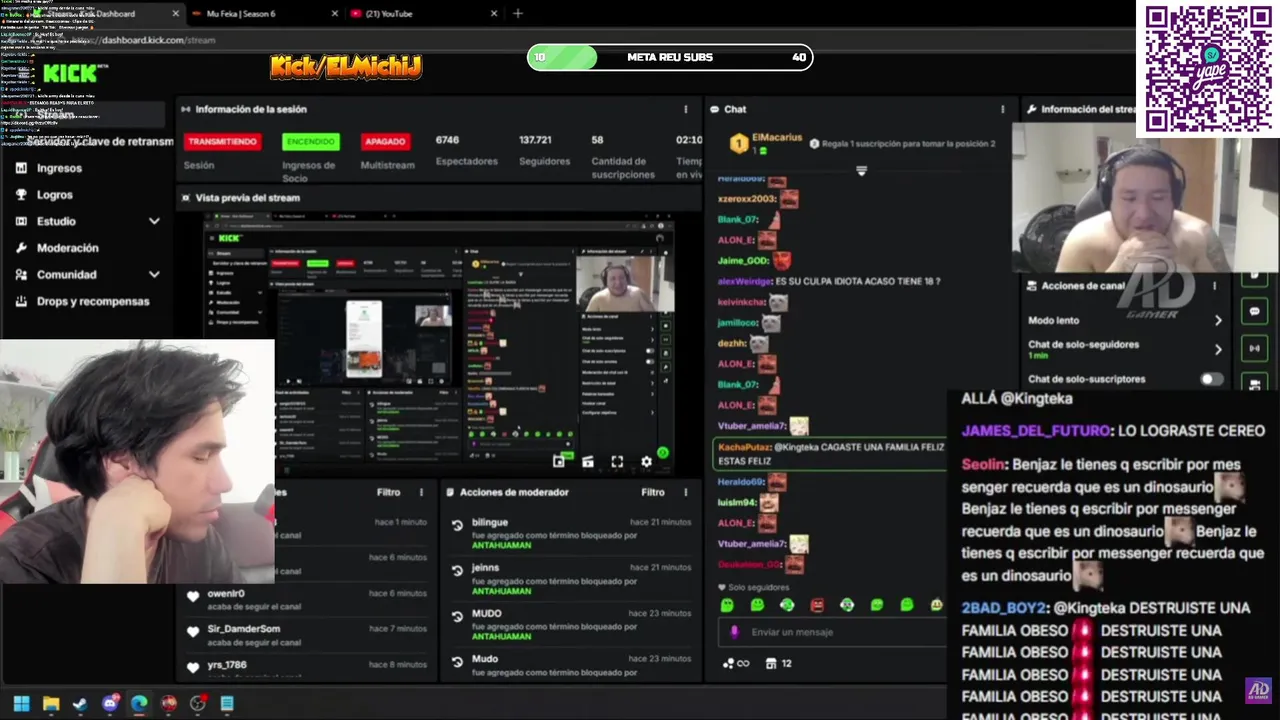Click the alexWeiniger chat message
Image resolution: width=1280 pixels, height=720 pixels.
point(829,282)
